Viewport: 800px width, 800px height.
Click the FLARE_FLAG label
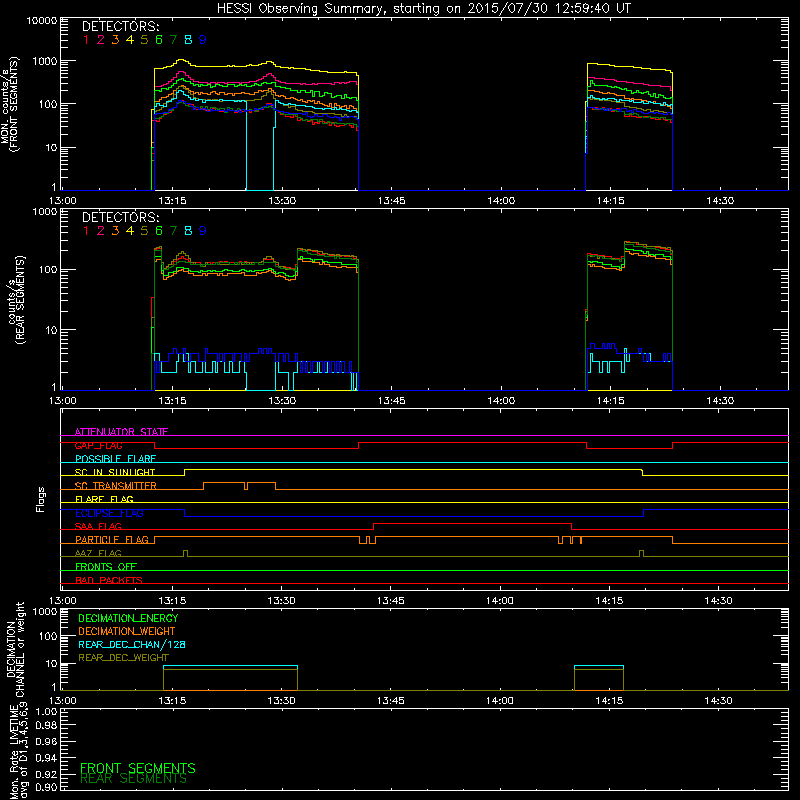[104, 499]
